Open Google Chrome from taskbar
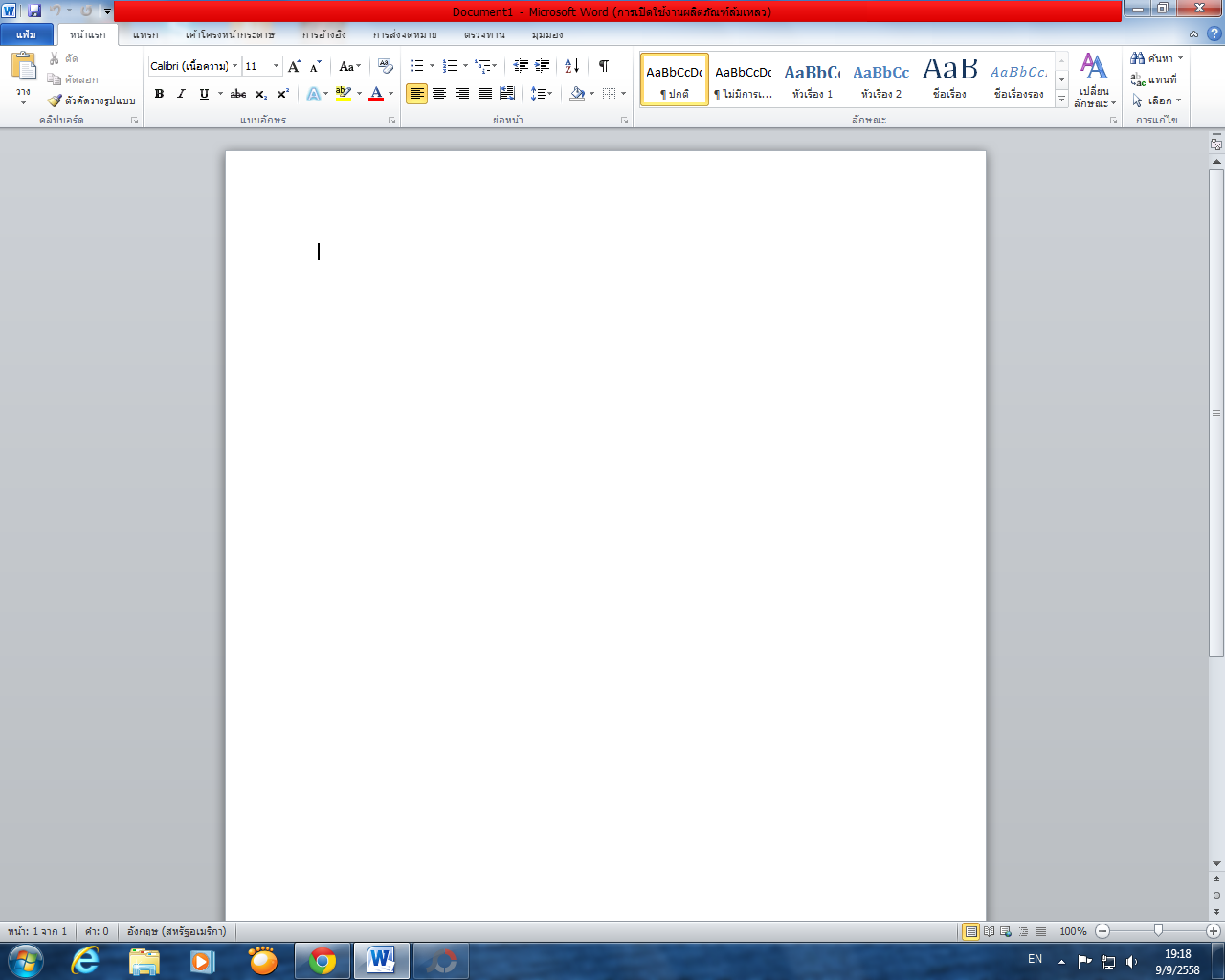1225x980 pixels. tap(323, 961)
